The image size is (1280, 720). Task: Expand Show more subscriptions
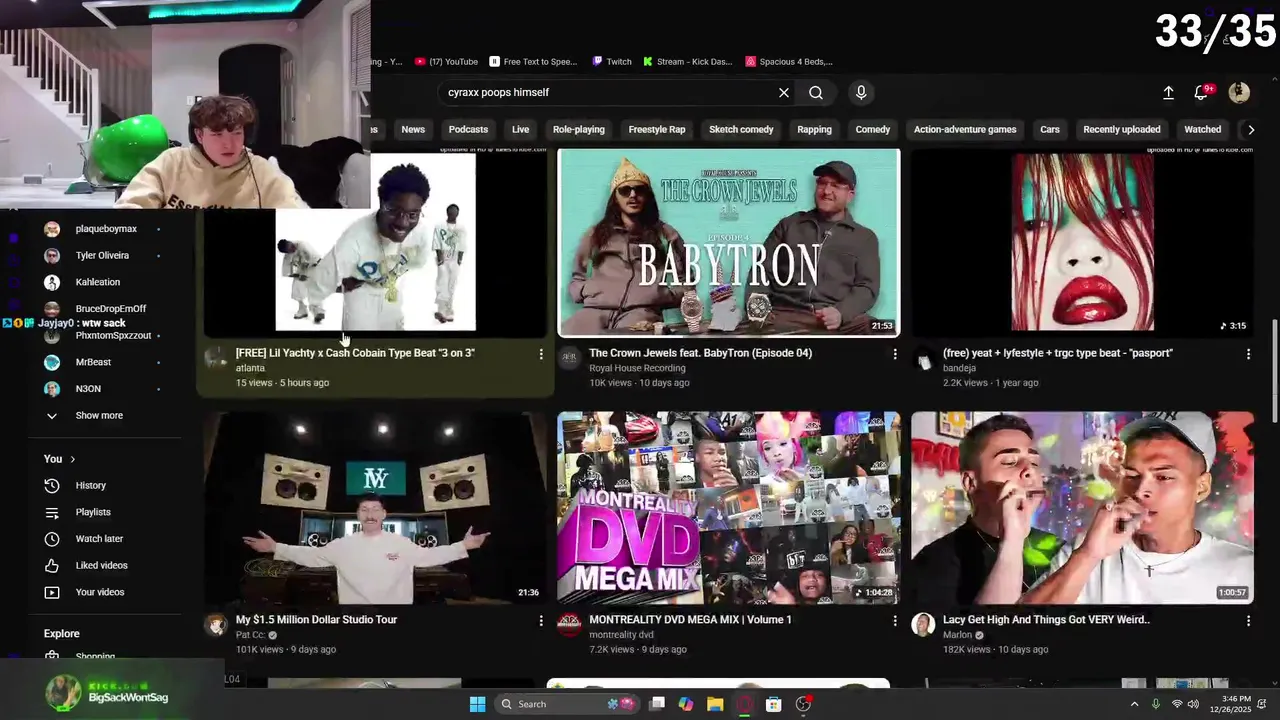pyautogui.click(x=101, y=415)
